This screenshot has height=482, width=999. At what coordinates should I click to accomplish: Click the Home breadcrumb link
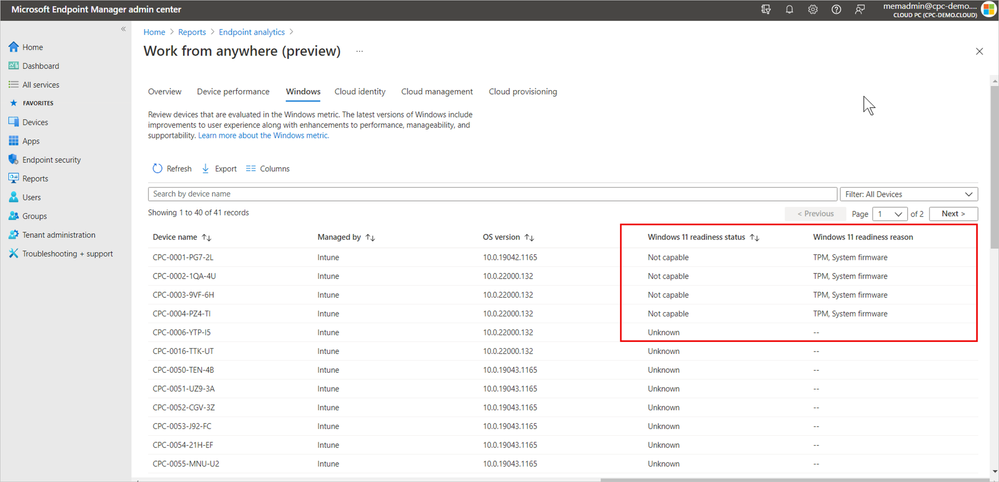(x=154, y=31)
